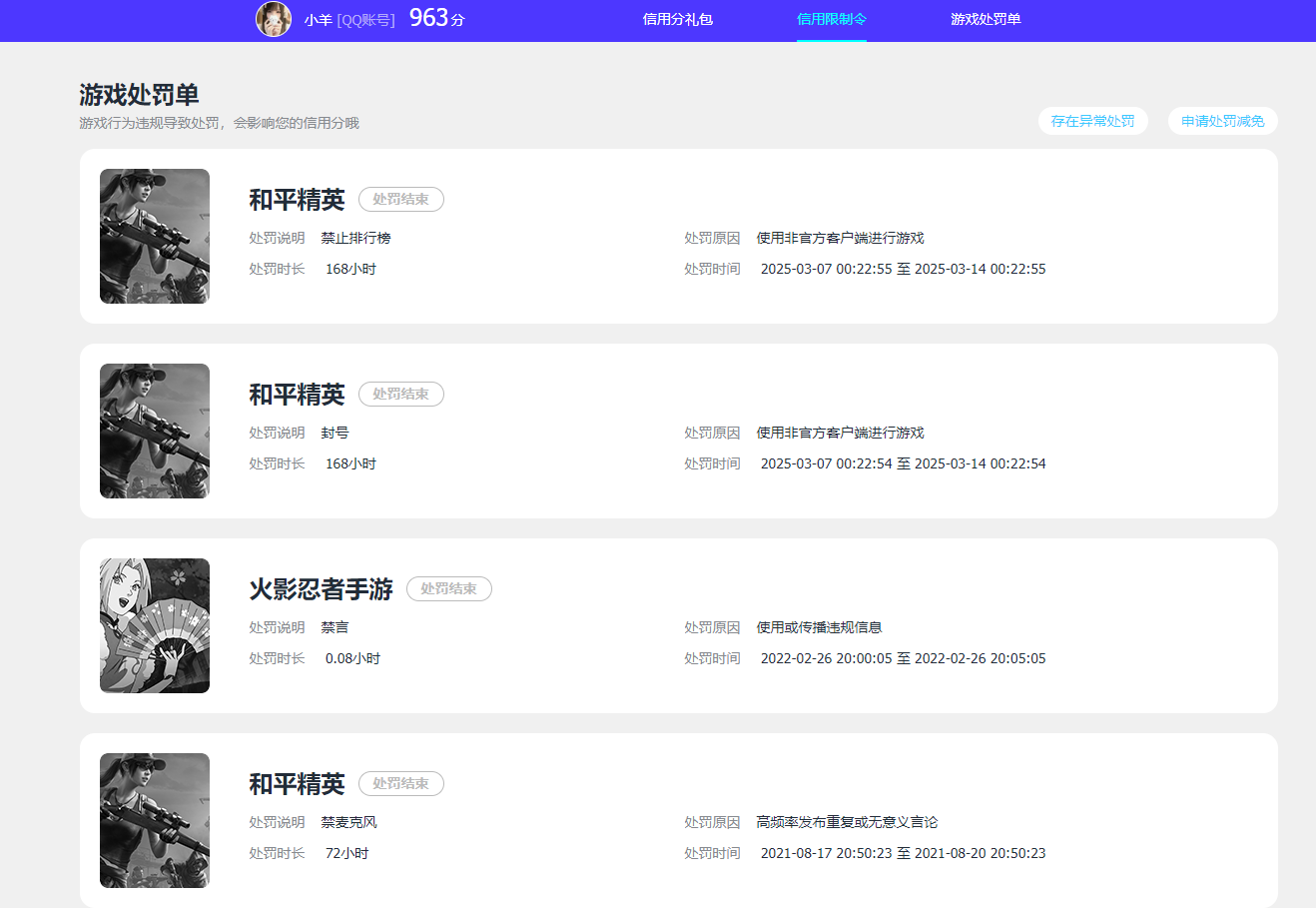Image resolution: width=1316 pixels, height=908 pixels.
Task: Click the 处罚结束 badge on the first 和平精英 card
Action: coord(400,199)
